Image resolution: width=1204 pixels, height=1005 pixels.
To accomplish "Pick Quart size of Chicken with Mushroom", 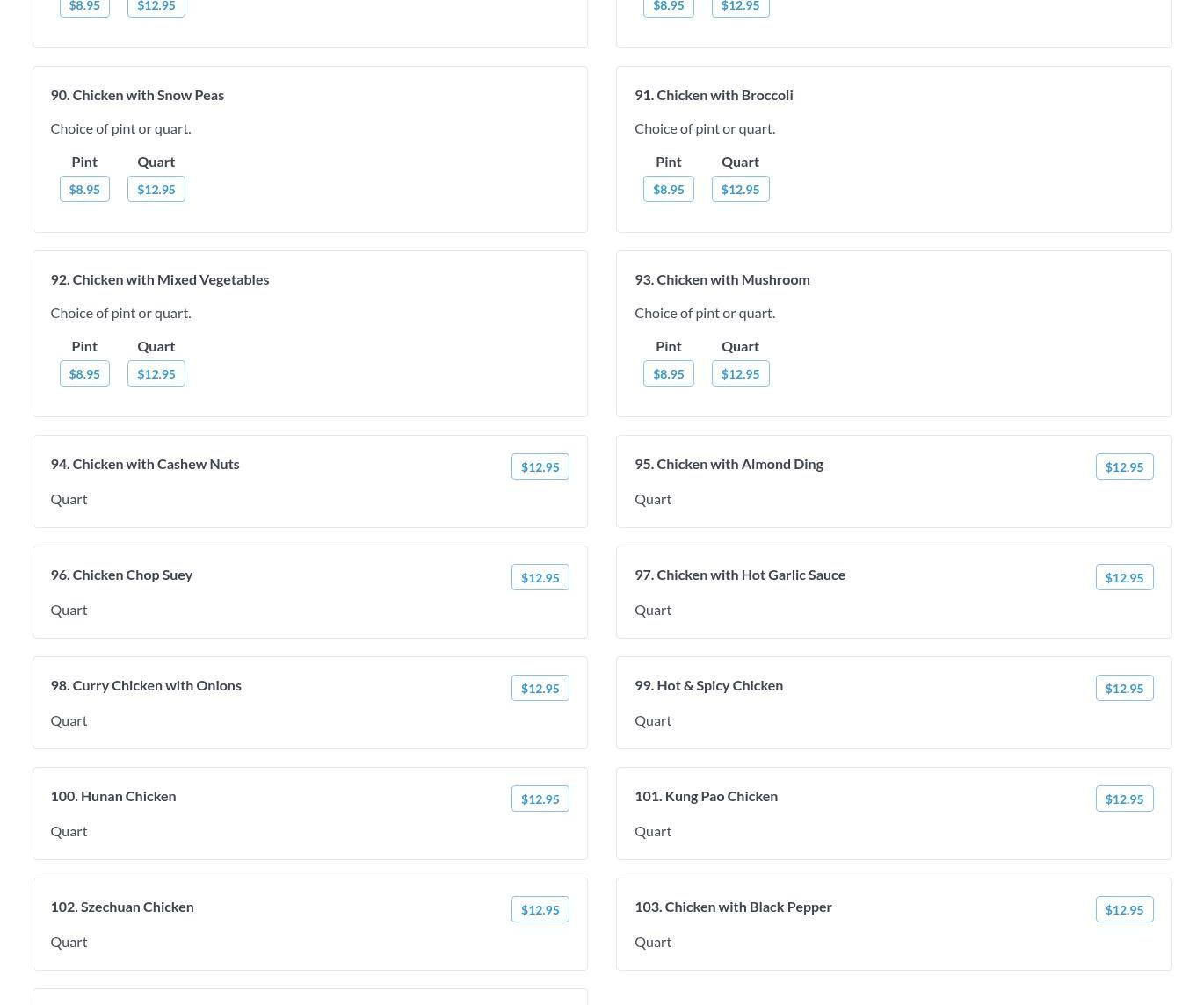I will coord(740,373).
